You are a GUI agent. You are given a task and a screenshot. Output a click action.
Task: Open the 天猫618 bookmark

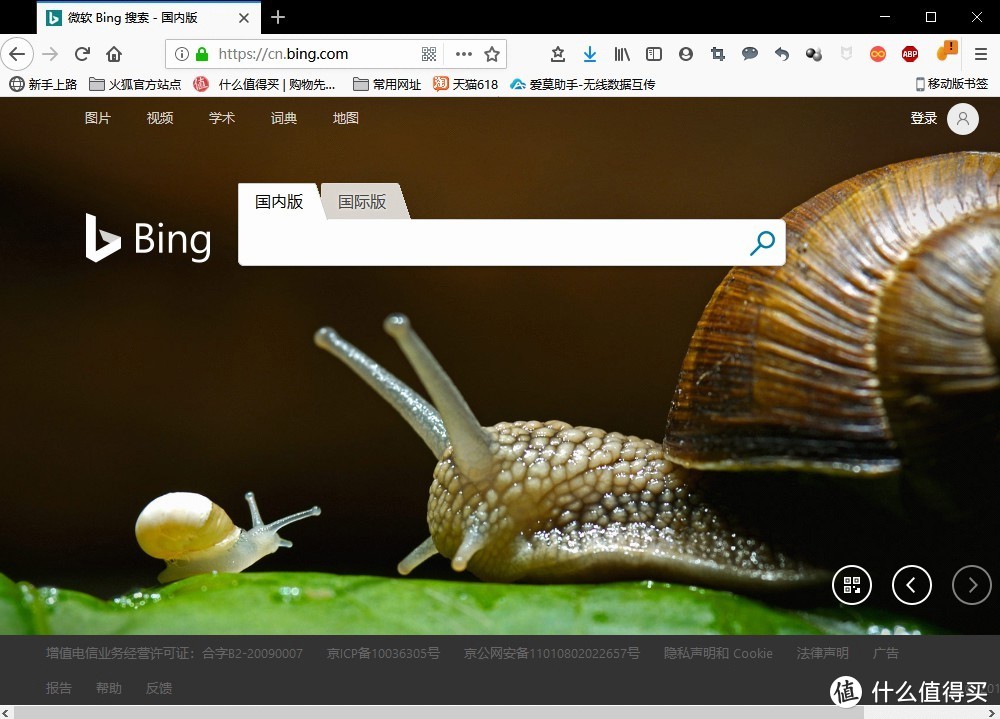pyautogui.click(x=466, y=84)
